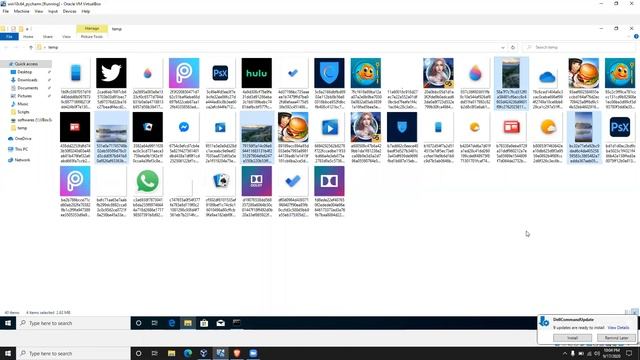Open View Details link in Dell notification
640x360 pixels.
pyautogui.click(x=618, y=328)
